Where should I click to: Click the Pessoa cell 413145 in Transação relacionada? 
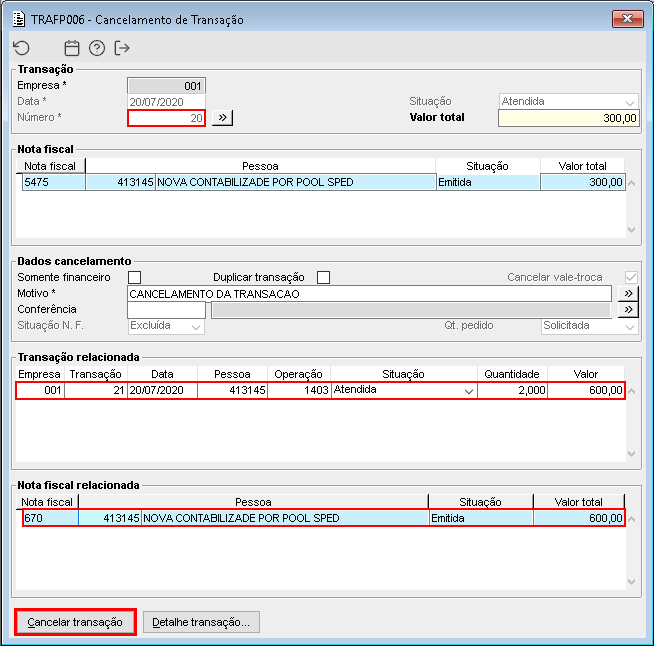(232, 390)
